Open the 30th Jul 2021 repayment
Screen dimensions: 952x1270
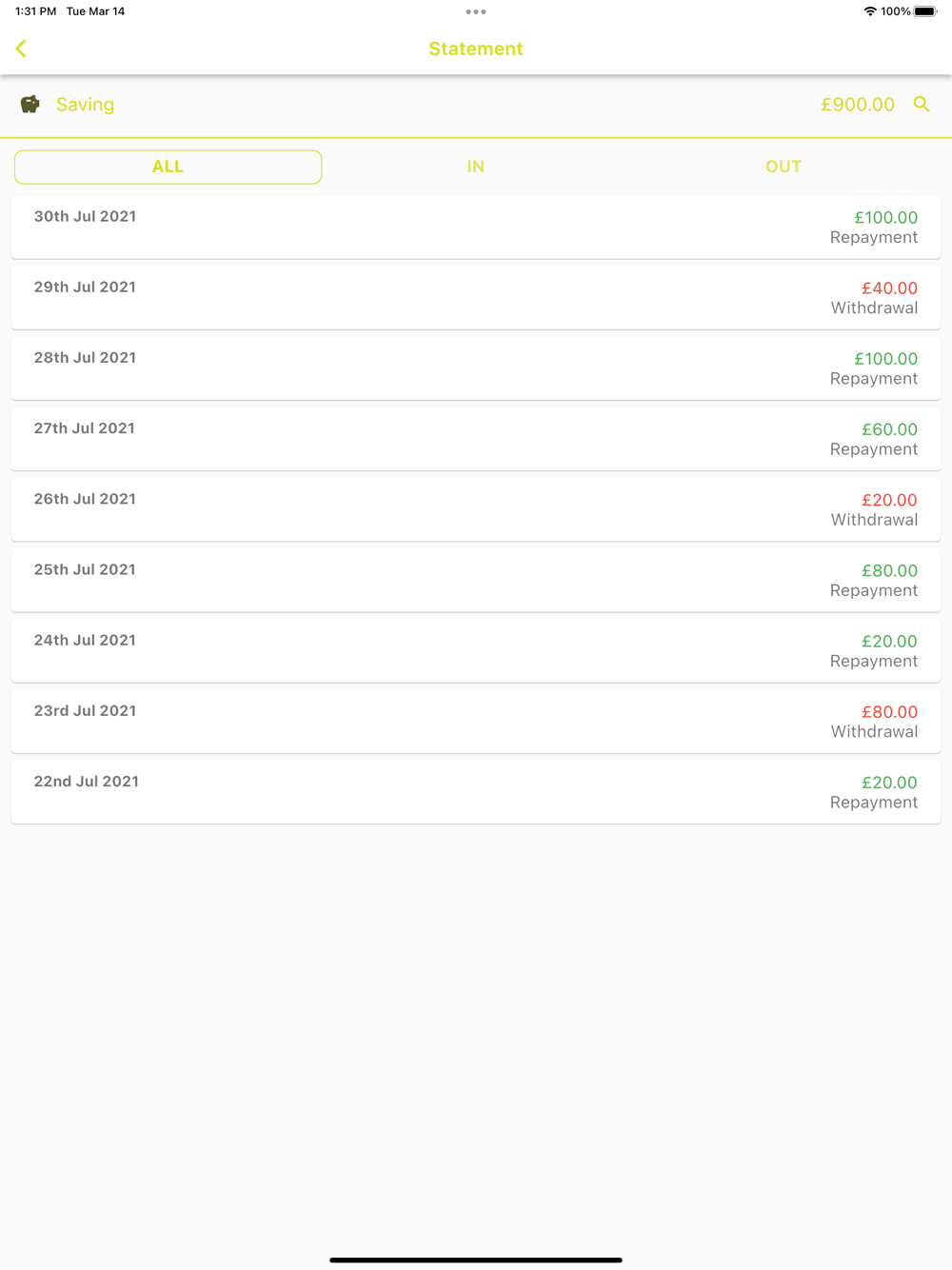475,228
